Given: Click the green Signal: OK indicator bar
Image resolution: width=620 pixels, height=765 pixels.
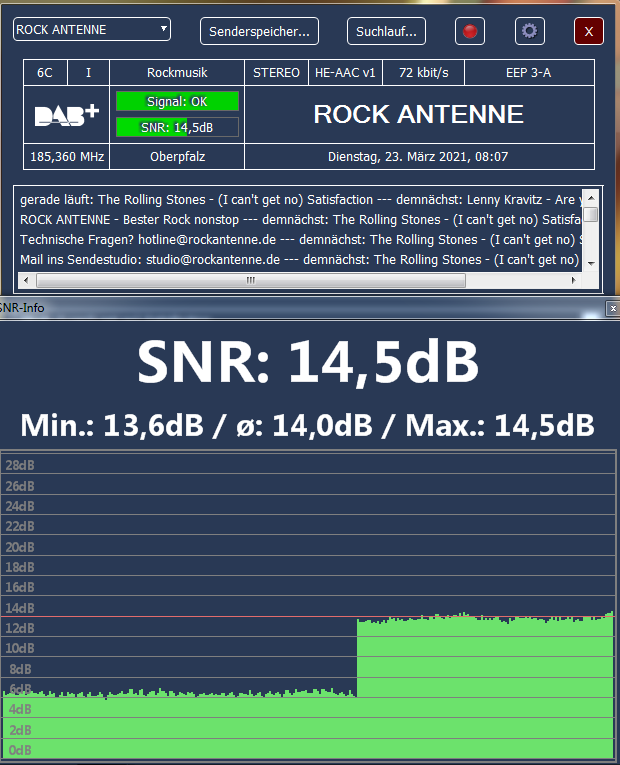Looking at the screenshot, I should 177,101.
